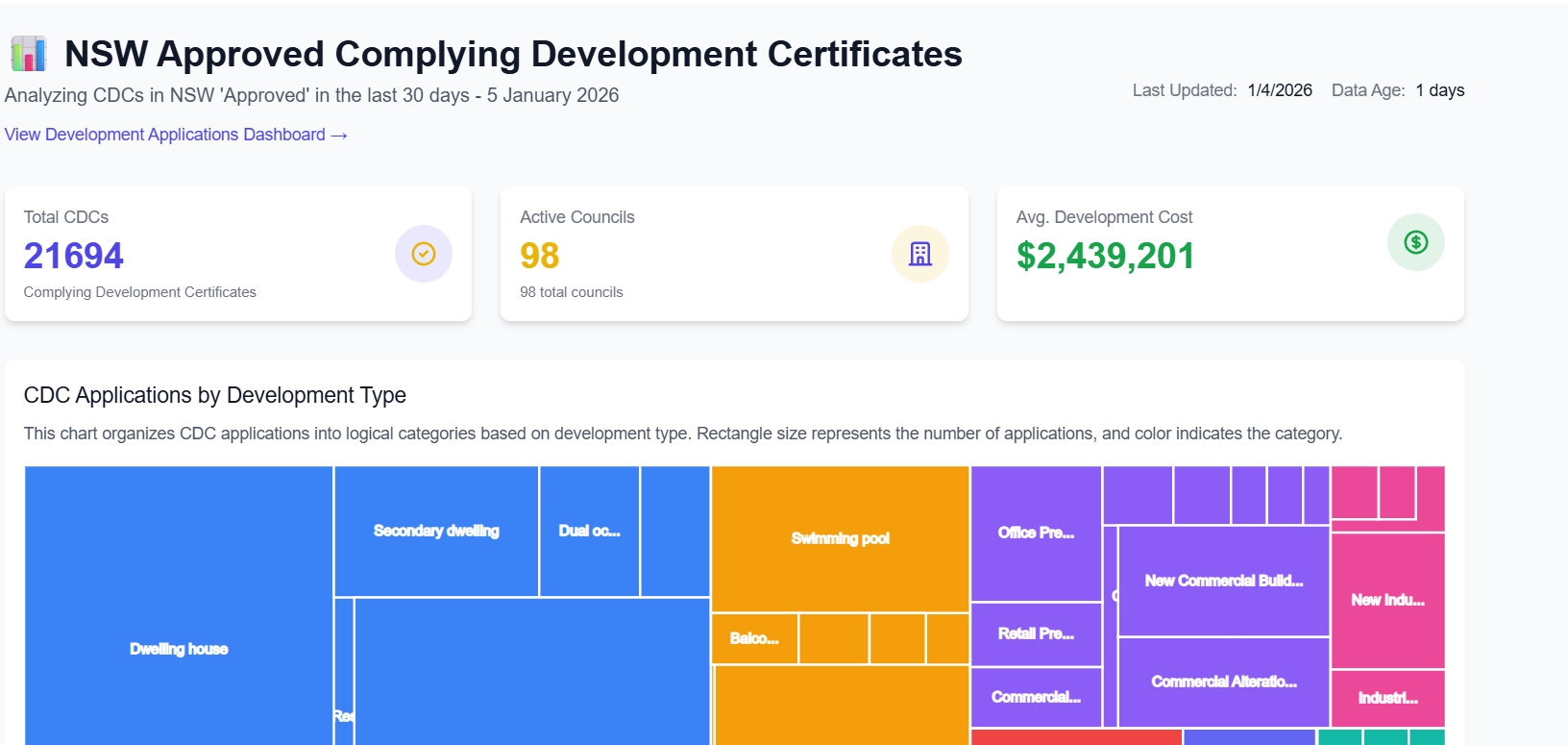
Task: Click the 98 Active Councils number
Action: click(540, 256)
